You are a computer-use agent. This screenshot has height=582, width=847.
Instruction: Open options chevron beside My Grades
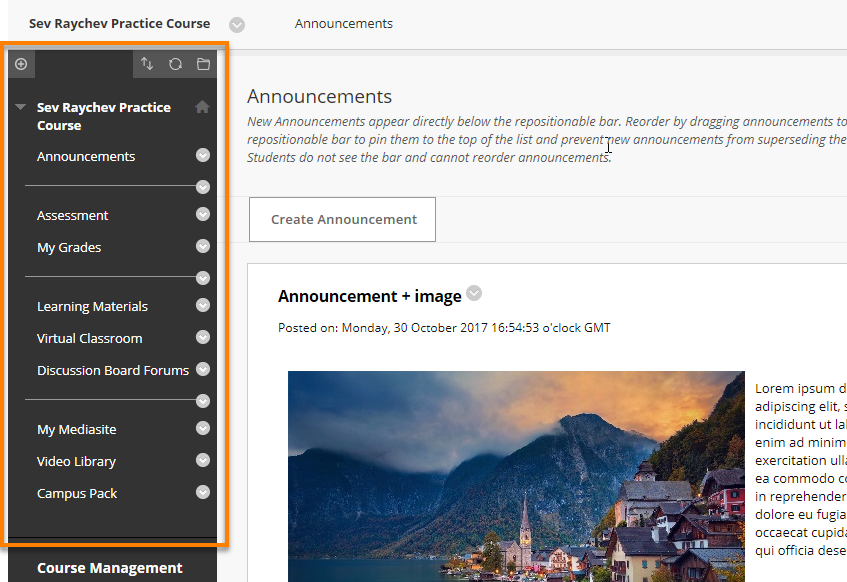coord(203,246)
